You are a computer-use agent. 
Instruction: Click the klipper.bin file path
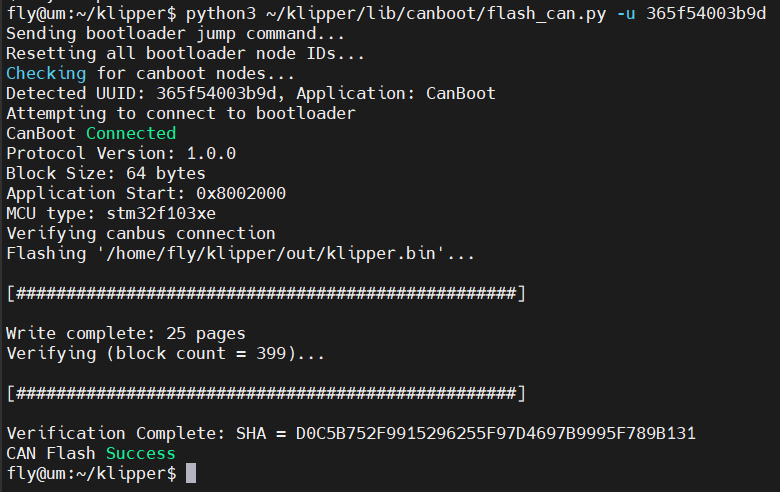click(x=271, y=254)
